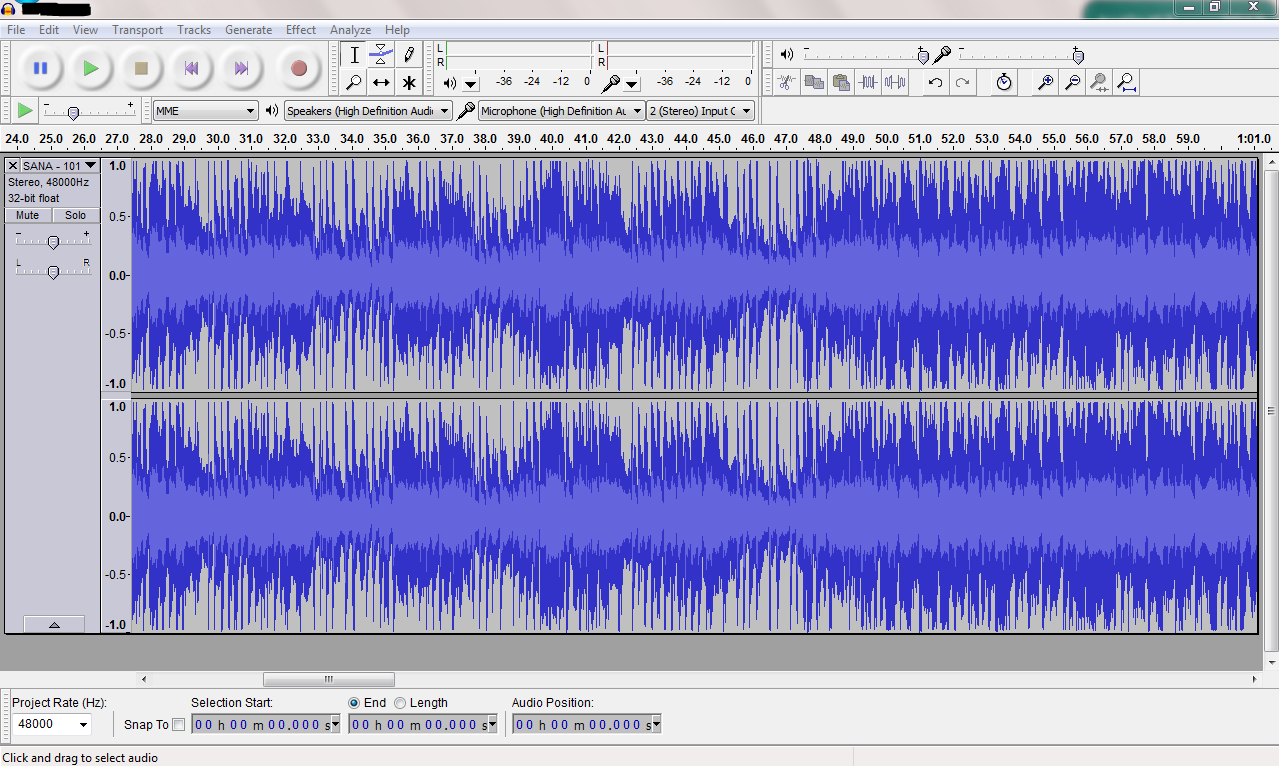Enable the Snap To checkbox

(178, 724)
